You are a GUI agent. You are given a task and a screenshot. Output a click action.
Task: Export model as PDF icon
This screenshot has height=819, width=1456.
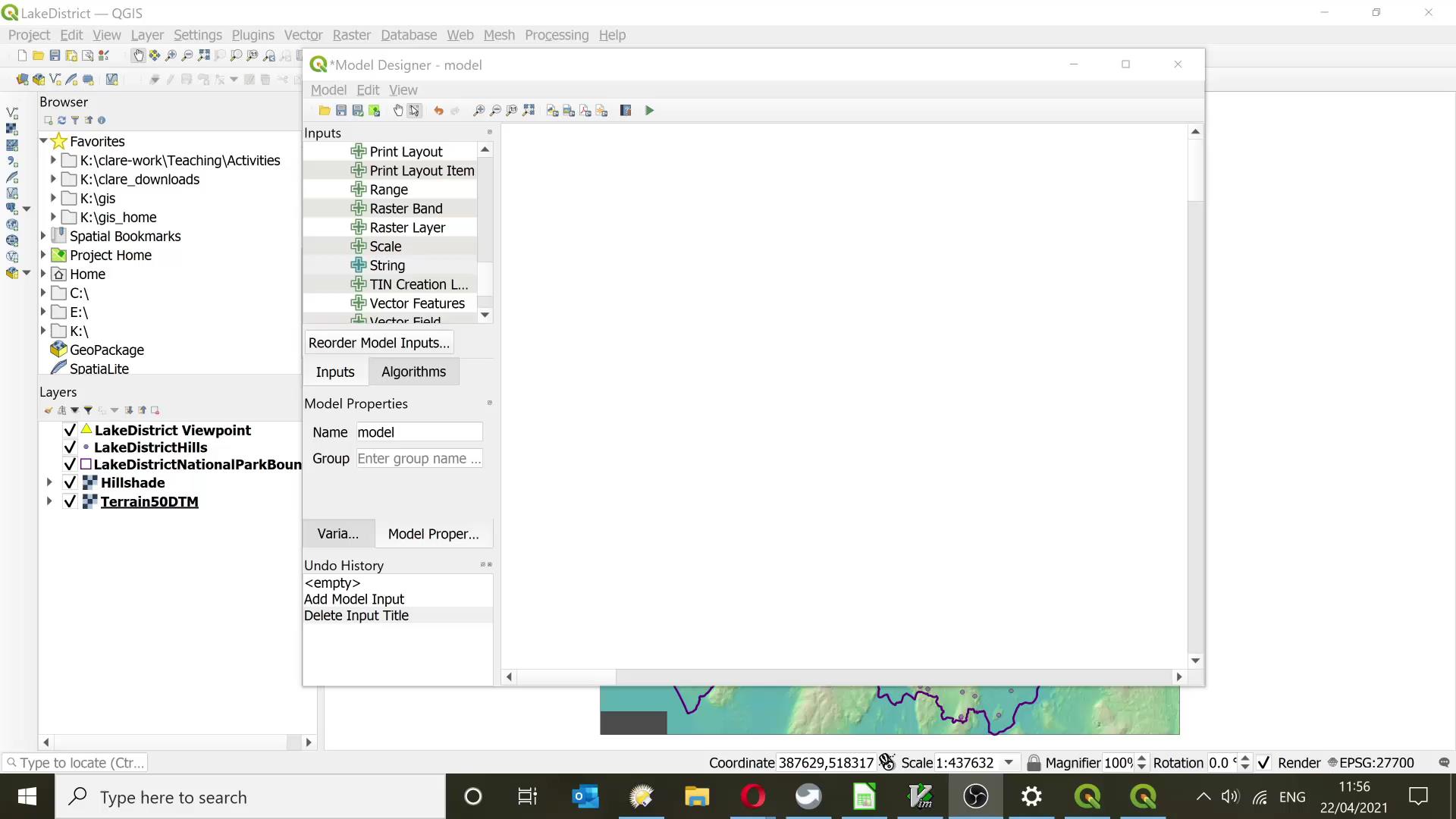585,111
